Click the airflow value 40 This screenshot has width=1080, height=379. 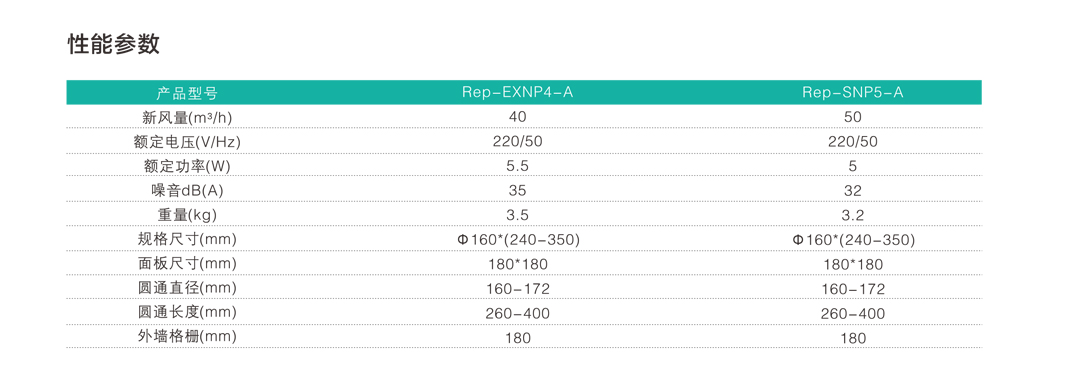[517, 118]
